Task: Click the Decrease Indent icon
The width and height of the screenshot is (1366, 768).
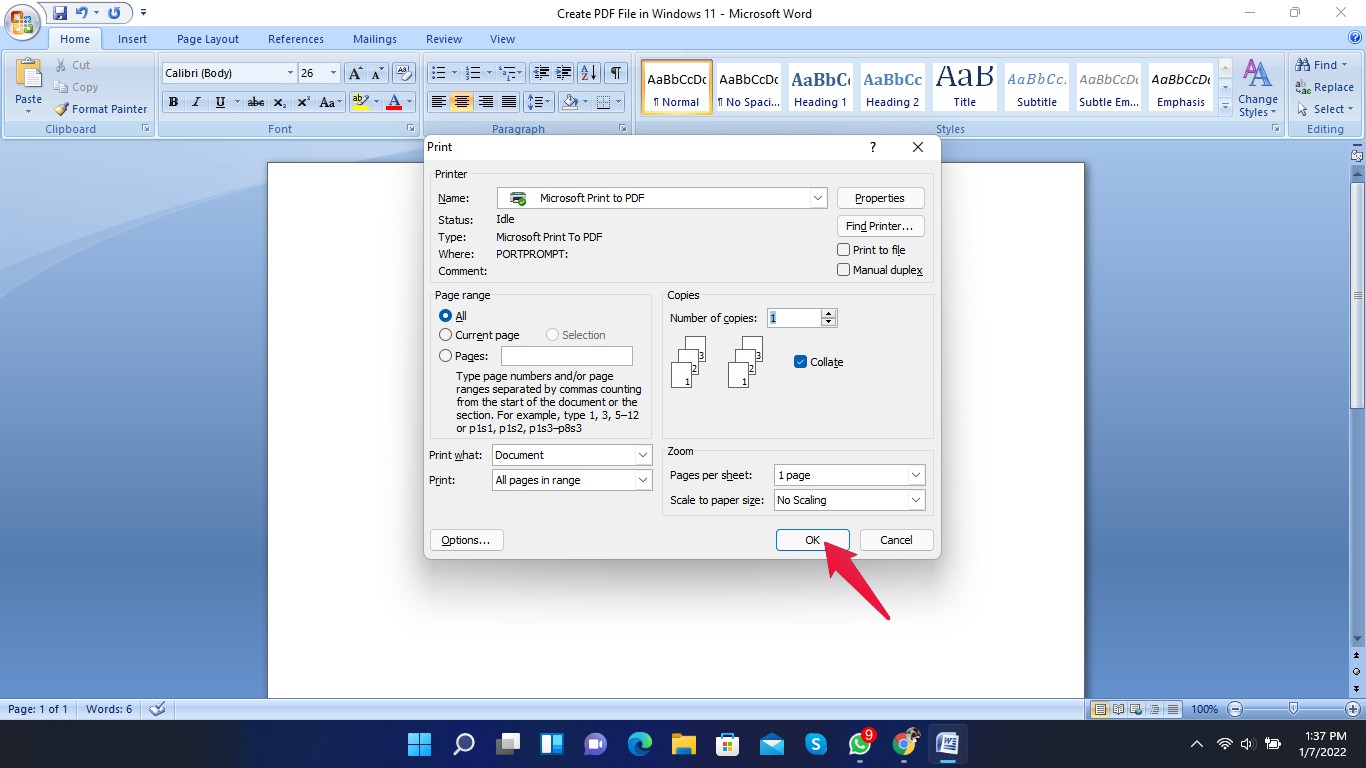Action: tap(541, 73)
